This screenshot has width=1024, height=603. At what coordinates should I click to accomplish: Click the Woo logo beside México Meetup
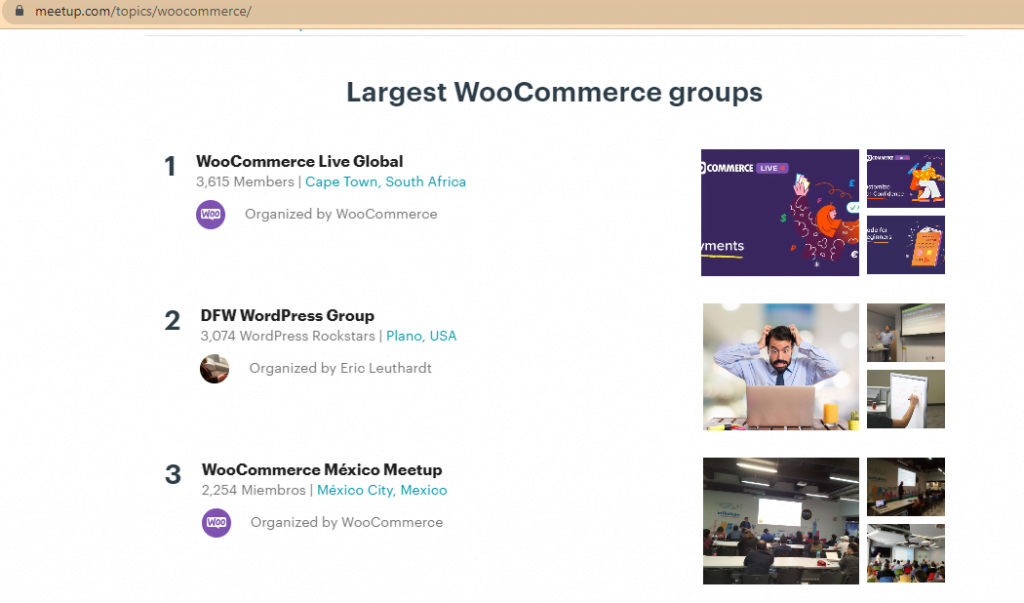point(216,523)
